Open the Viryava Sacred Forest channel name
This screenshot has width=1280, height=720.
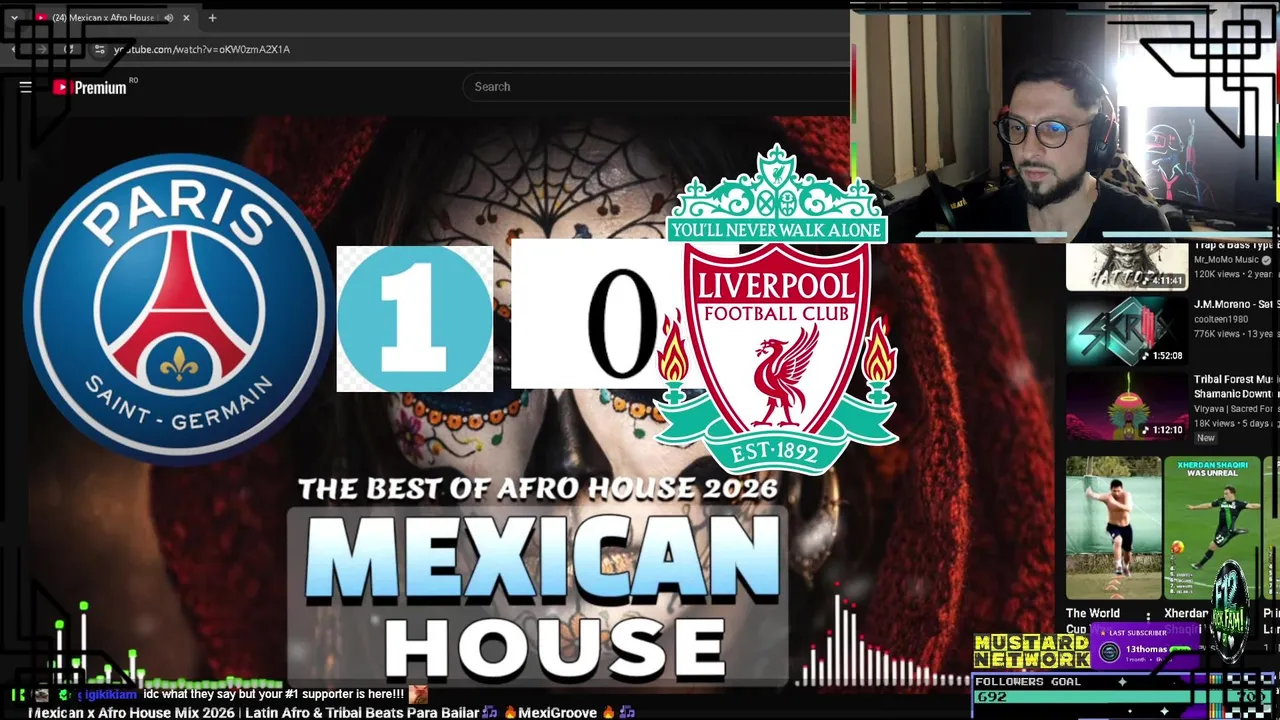tap(1234, 409)
